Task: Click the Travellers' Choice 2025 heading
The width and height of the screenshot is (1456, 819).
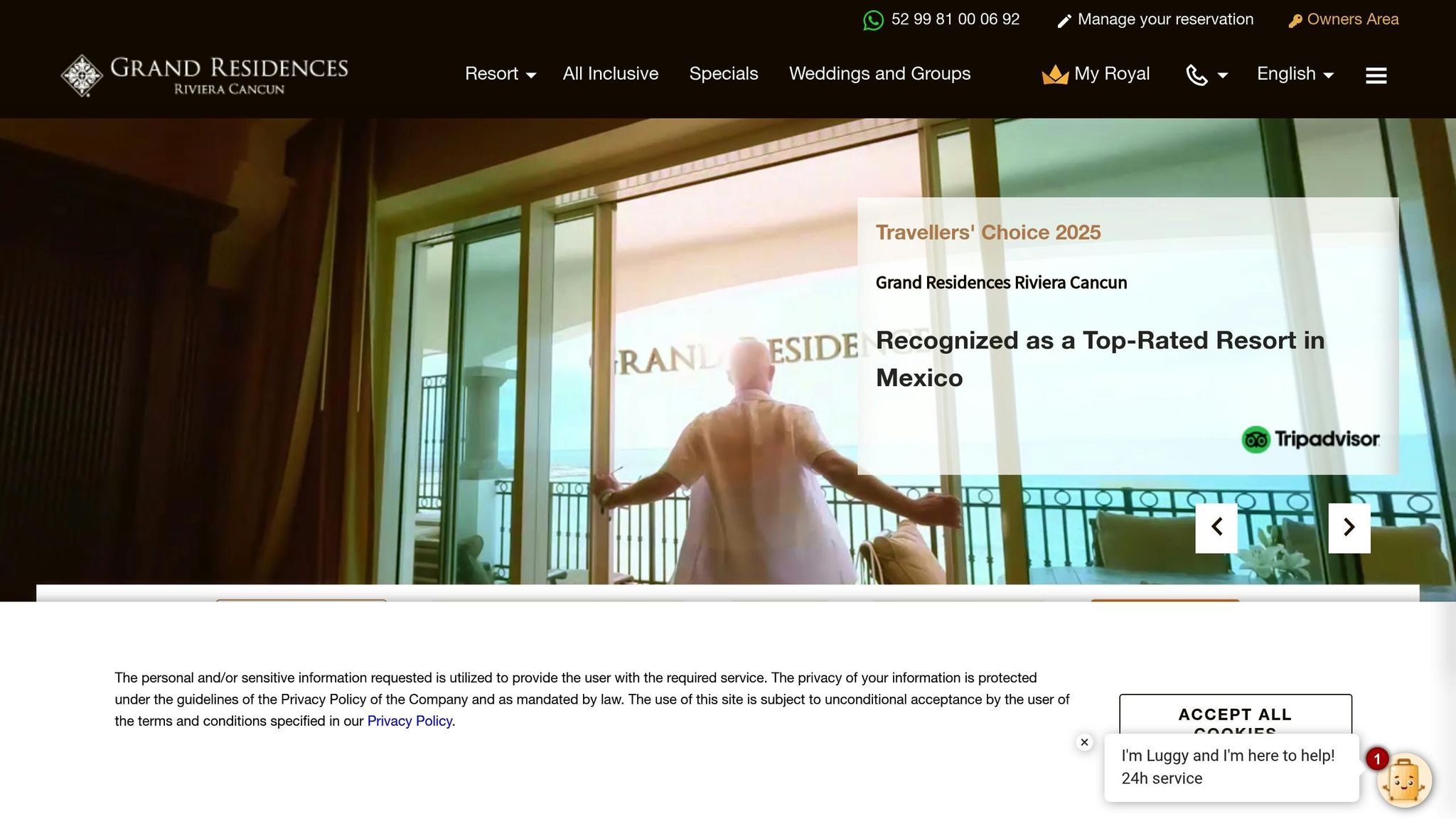Action: tap(988, 232)
